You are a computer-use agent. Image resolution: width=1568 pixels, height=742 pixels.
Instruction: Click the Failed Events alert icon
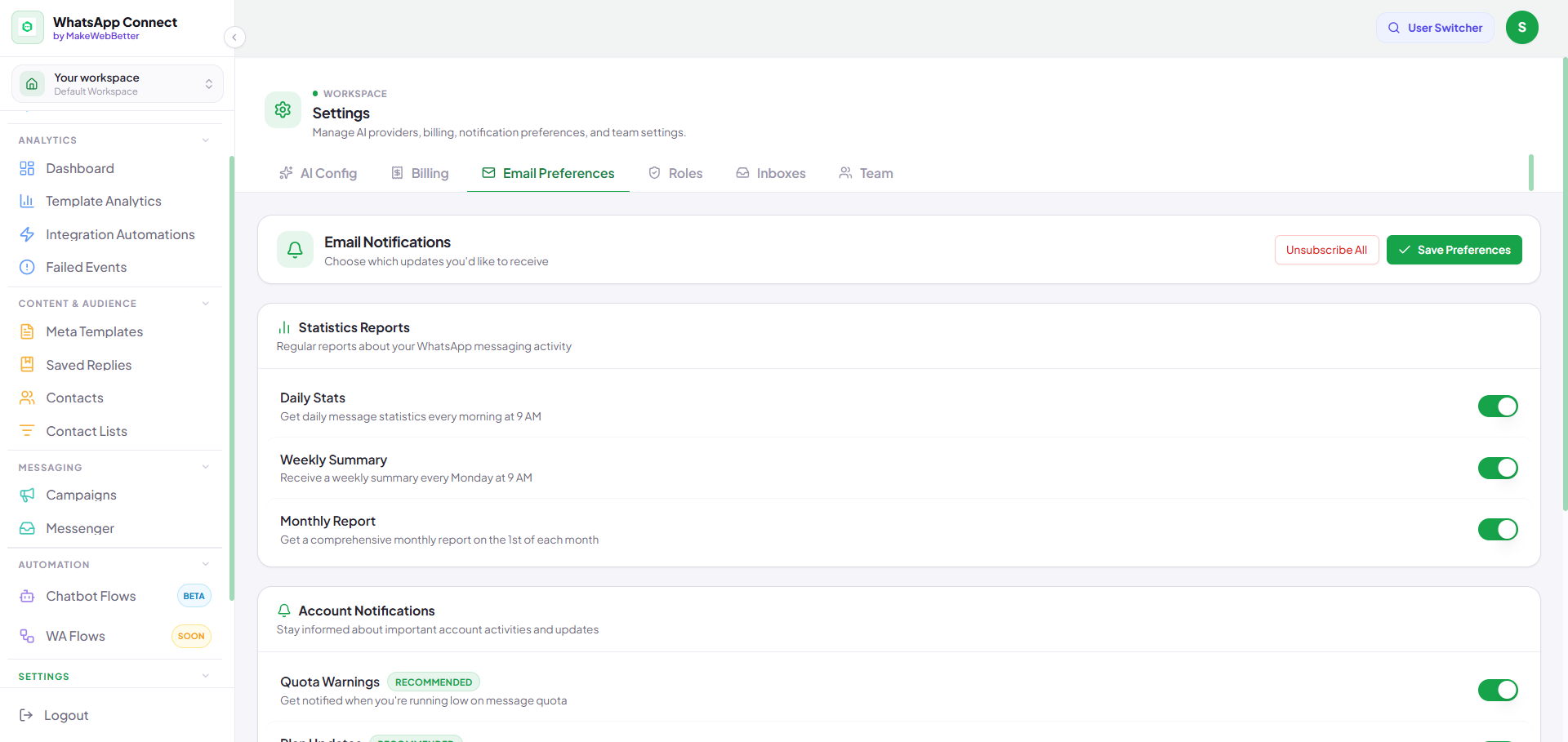pos(27,267)
